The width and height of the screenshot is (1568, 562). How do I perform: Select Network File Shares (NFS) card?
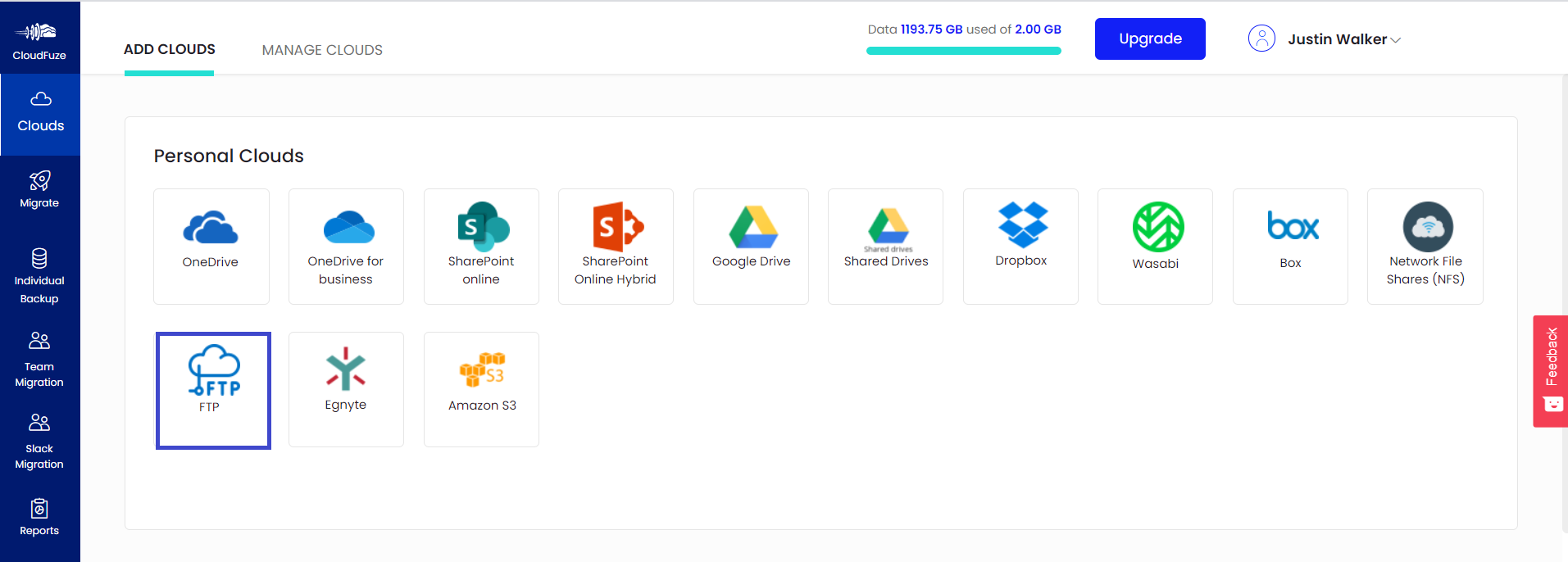point(1425,247)
